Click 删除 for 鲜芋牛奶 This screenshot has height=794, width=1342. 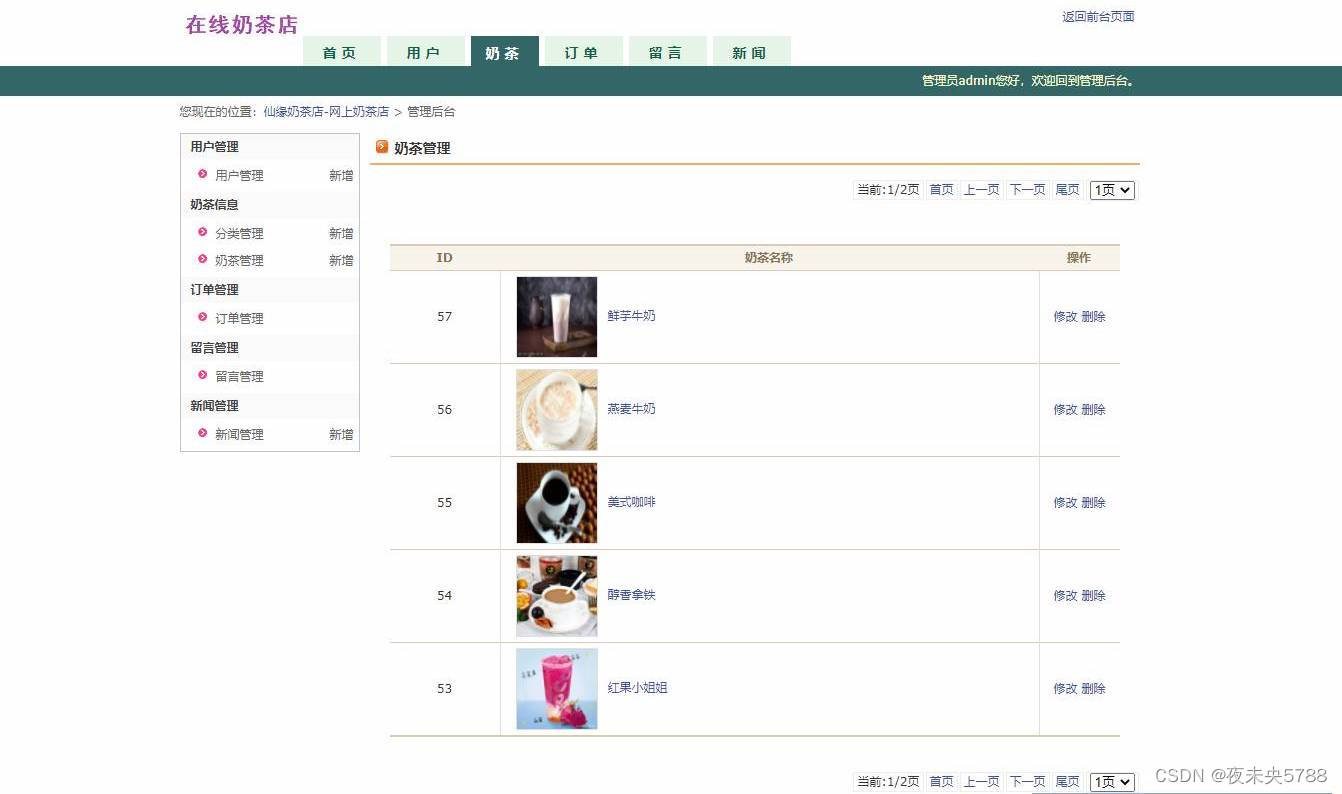click(x=1093, y=316)
